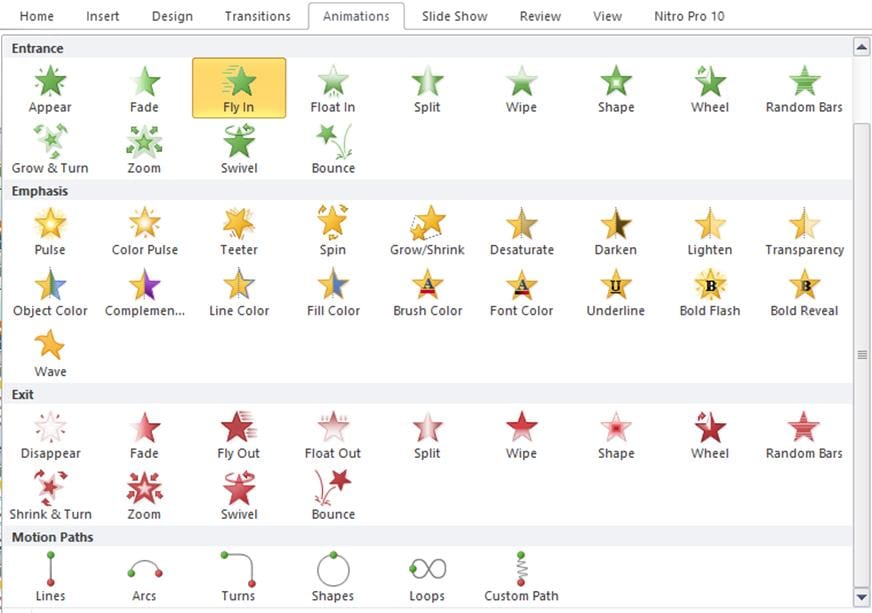Open the Nitro Pro 10 tab
This screenshot has height=613, width=872.
click(689, 16)
